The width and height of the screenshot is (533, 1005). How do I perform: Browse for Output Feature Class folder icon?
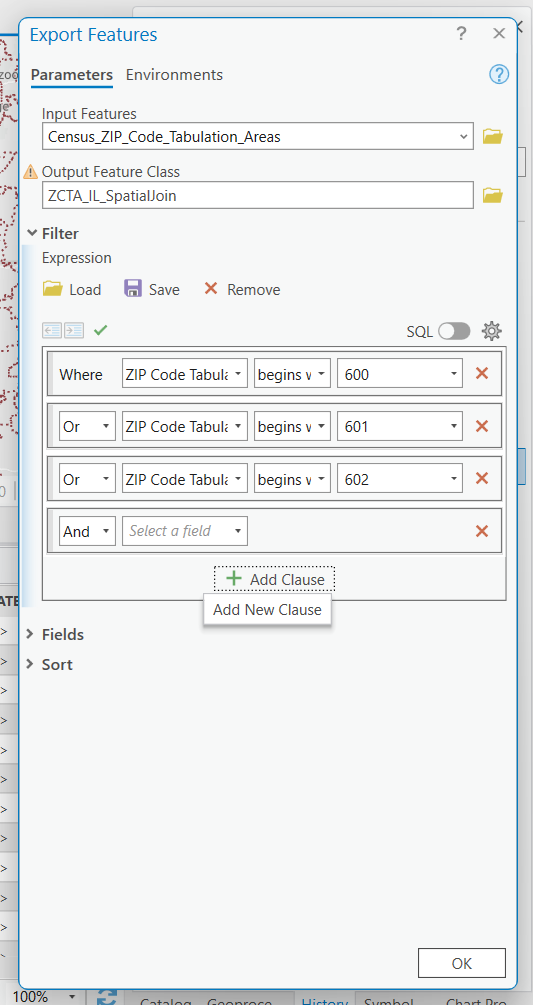[x=492, y=195]
